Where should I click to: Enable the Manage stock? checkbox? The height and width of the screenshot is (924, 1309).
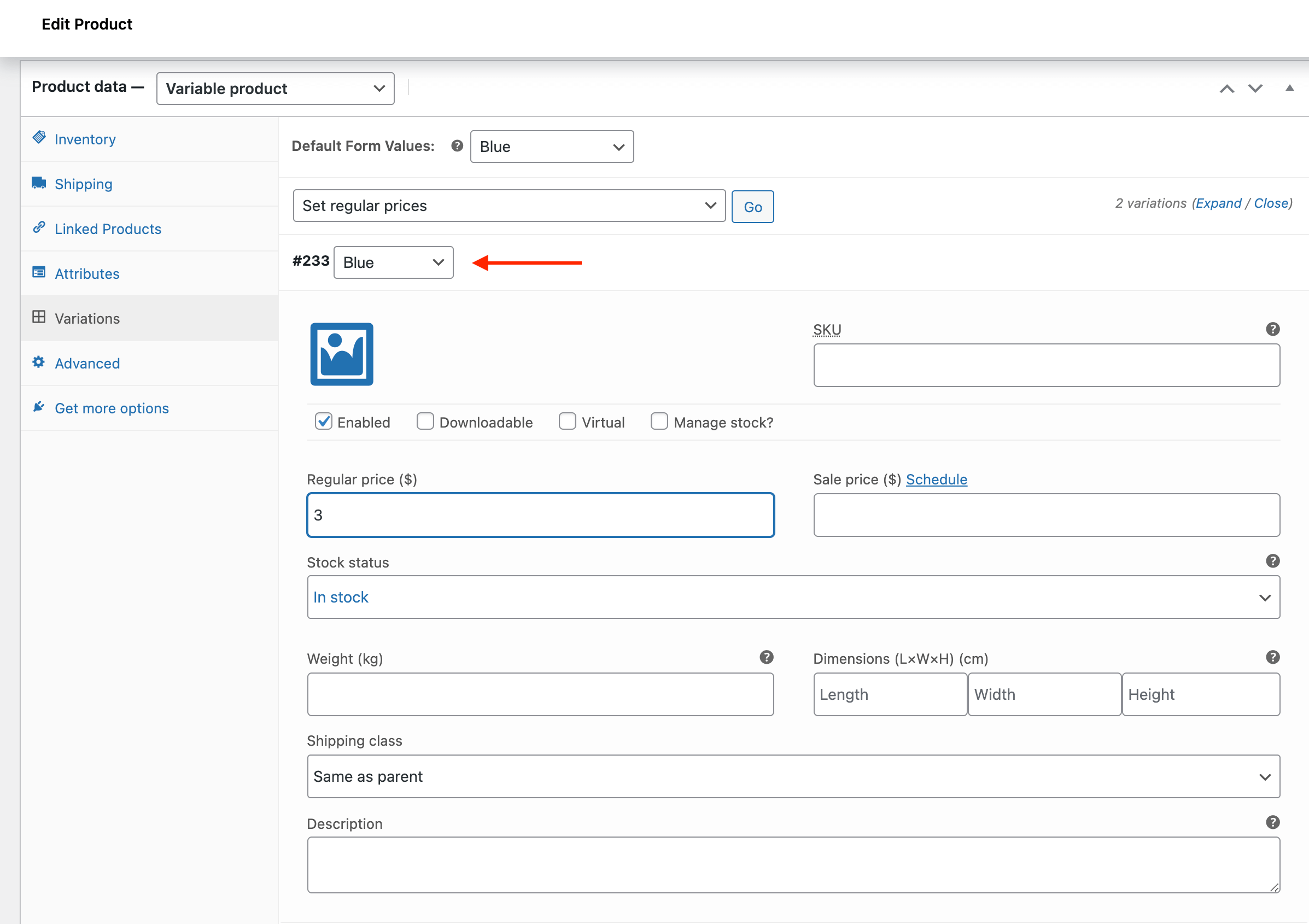pos(659,421)
